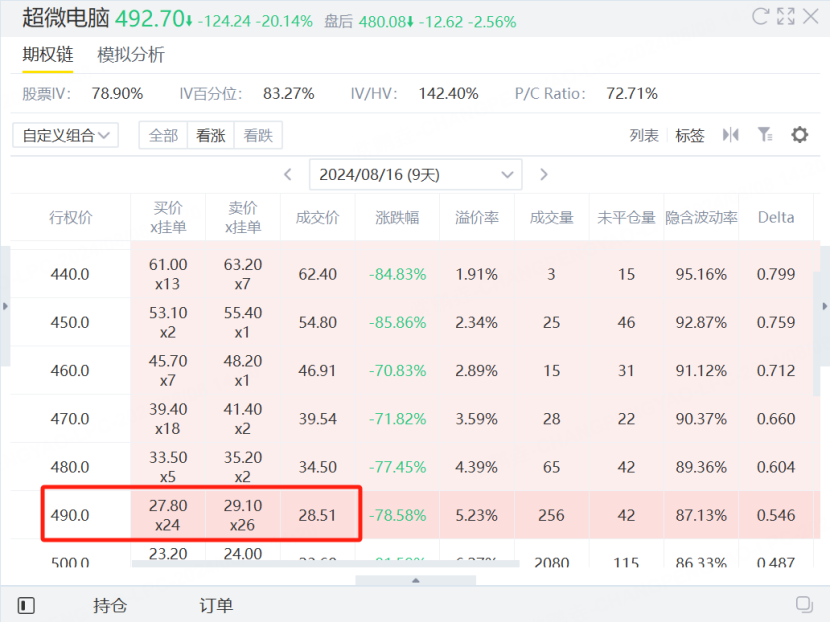Open the 自定义组合 dropdown
Screen dimensions: 830x623
65,136
